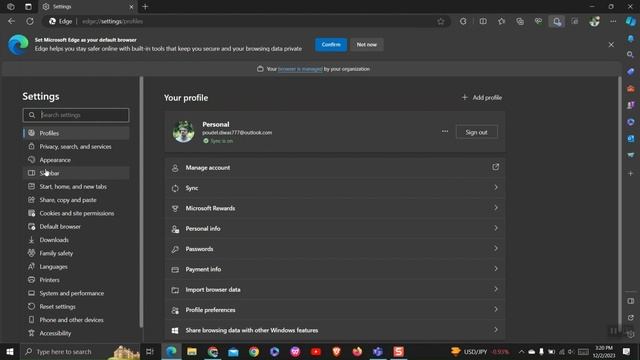This screenshot has height=360, width=640.
Task: Expand the Profile preferences row
Action: (335, 310)
